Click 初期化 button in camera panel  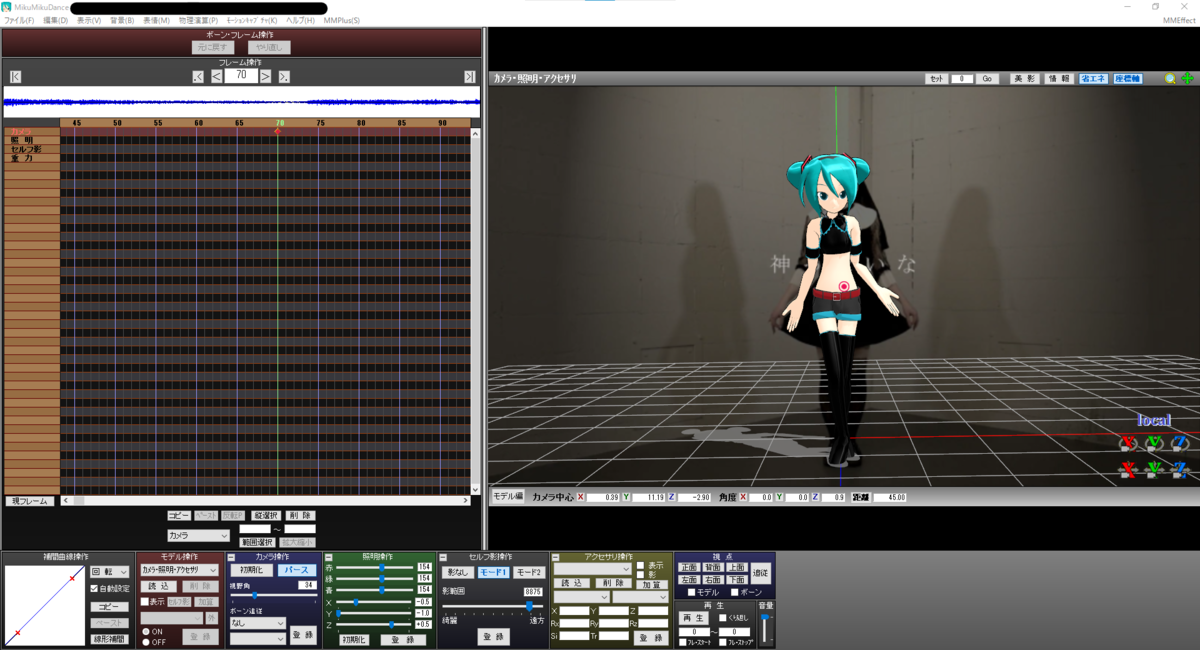click(x=250, y=570)
